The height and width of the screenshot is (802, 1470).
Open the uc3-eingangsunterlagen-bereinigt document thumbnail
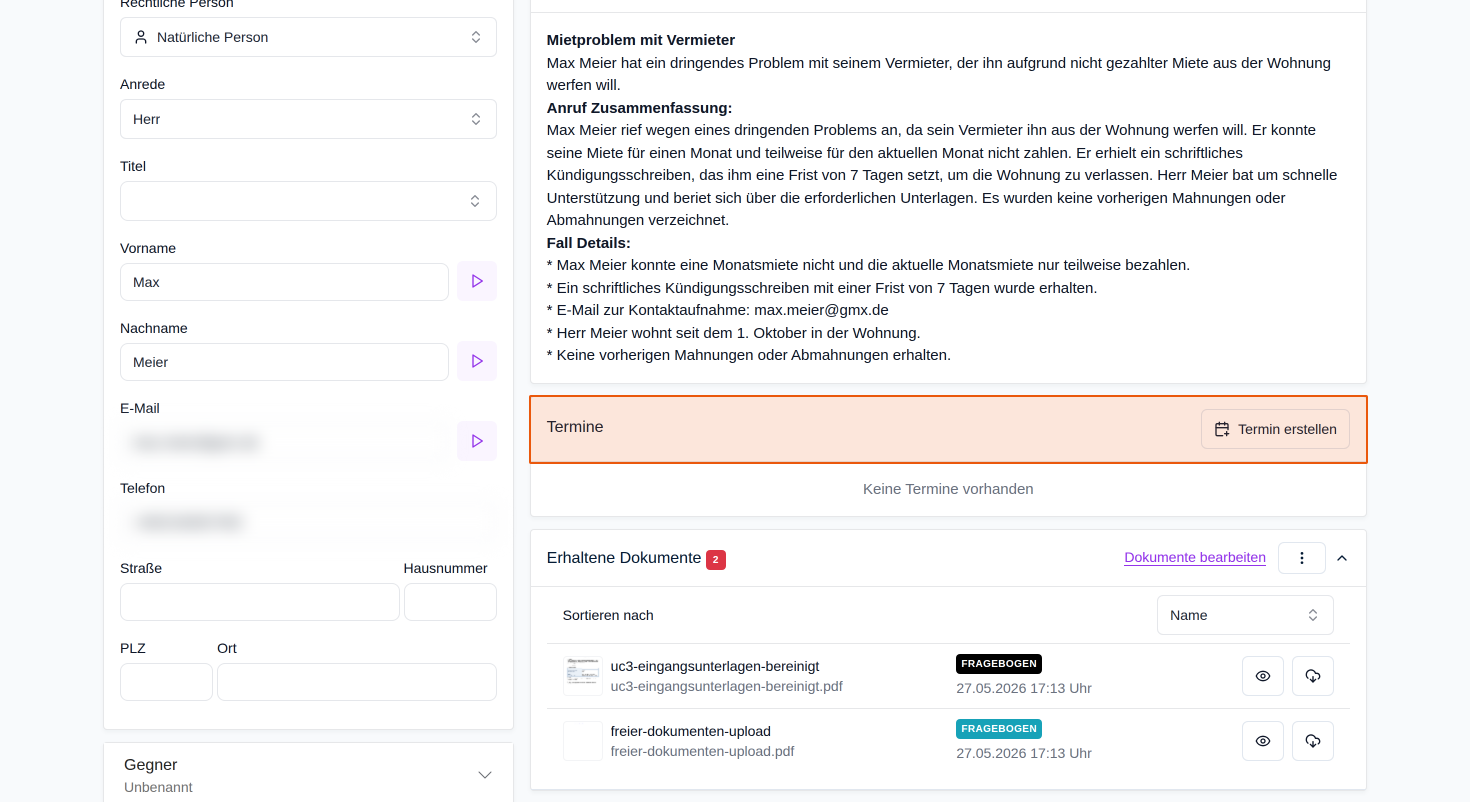click(x=583, y=676)
